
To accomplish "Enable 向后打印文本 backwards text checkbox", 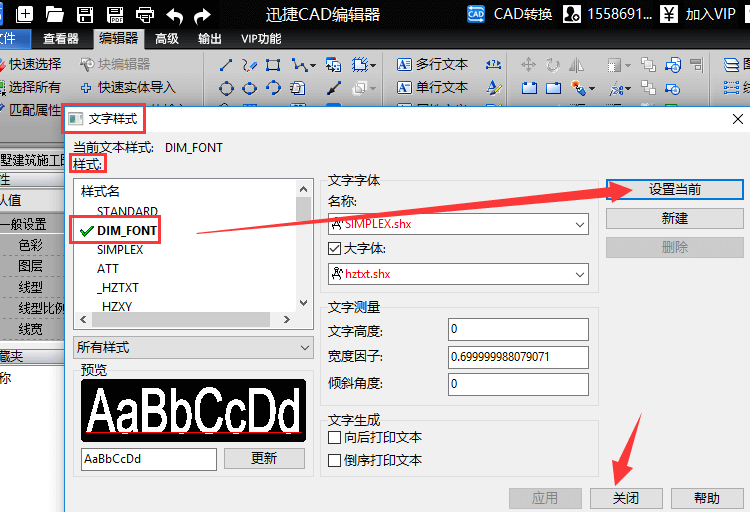I will pyautogui.click(x=334, y=437).
